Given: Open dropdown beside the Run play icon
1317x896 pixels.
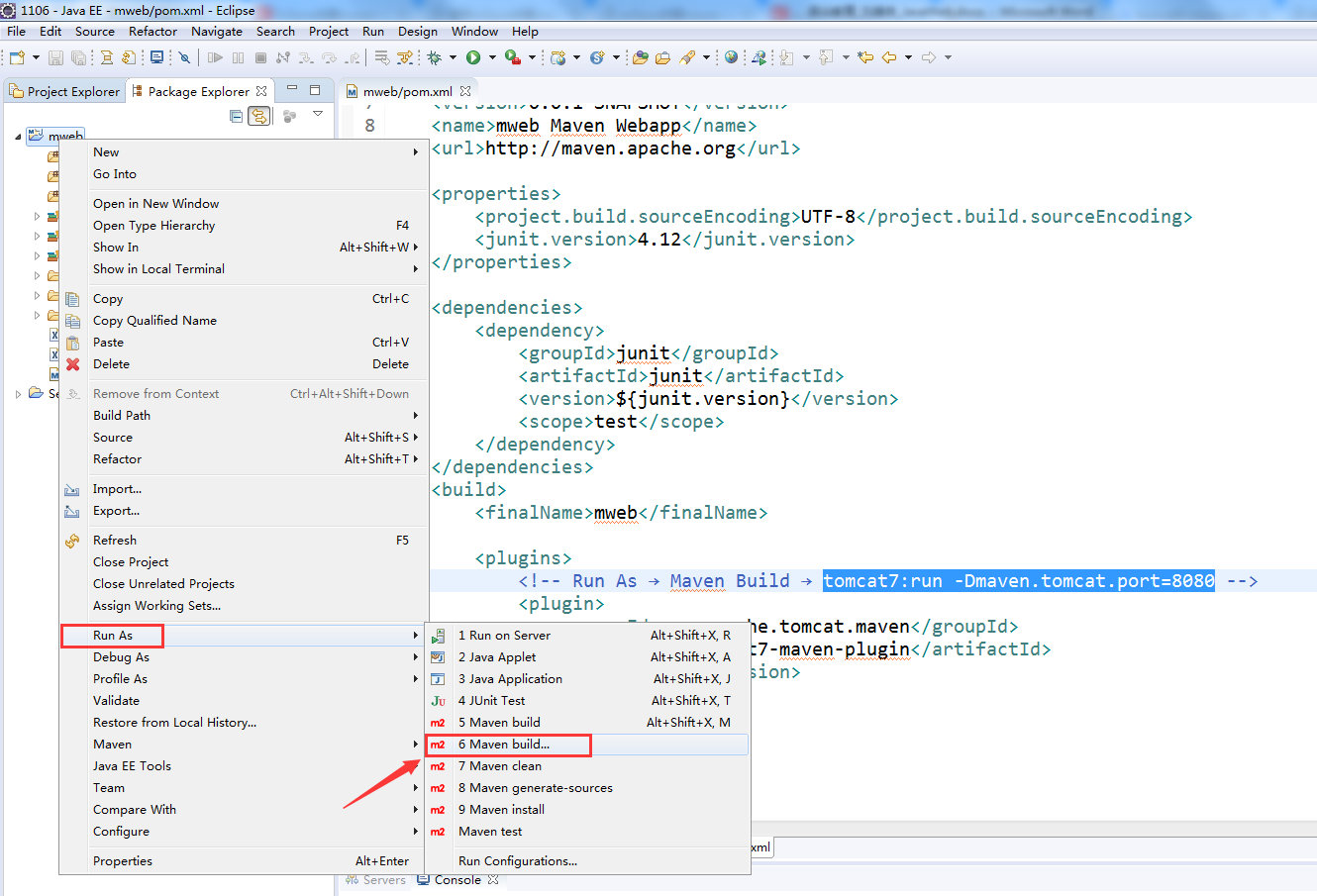Looking at the screenshot, I should pos(492,57).
